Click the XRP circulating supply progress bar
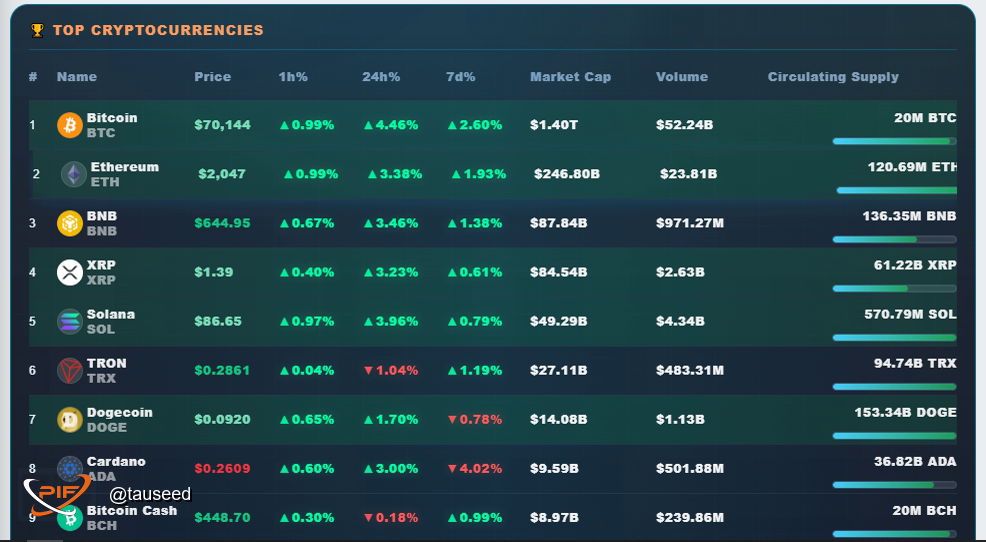This screenshot has width=986, height=542. [x=894, y=289]
